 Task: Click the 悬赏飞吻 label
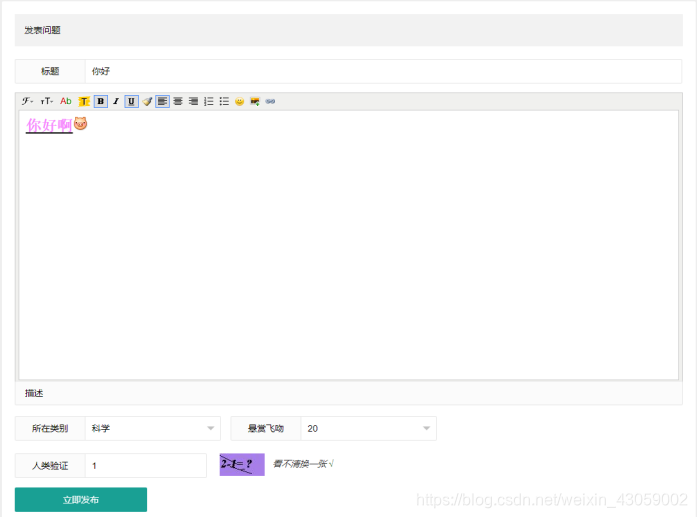click(x=266, y=429)
